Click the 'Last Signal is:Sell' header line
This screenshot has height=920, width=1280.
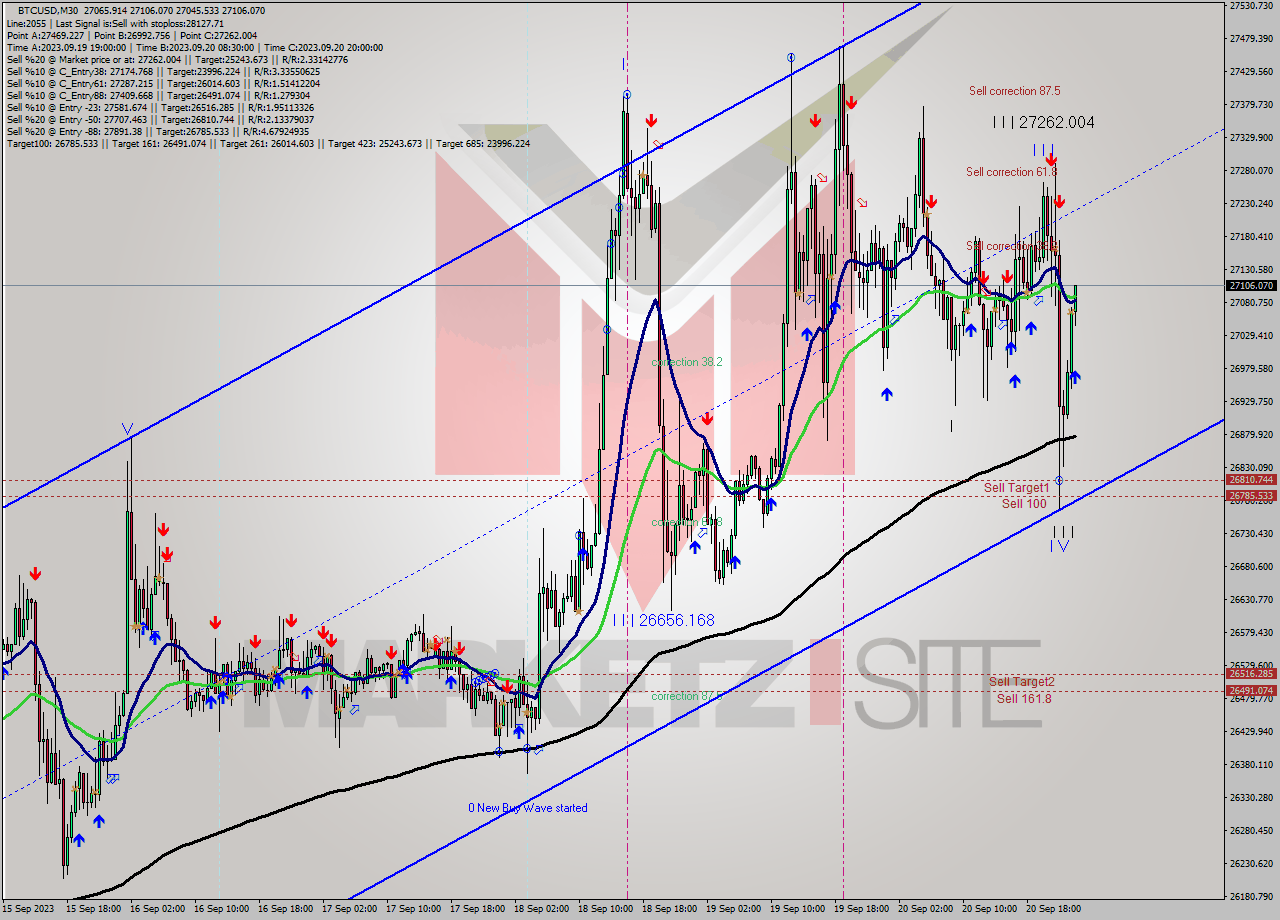115,23
